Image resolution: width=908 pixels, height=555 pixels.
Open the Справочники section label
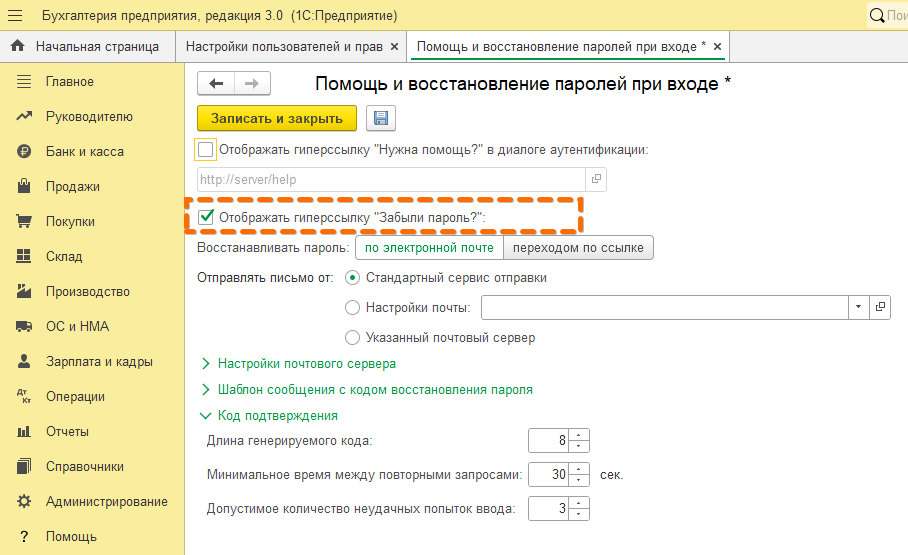(85, 466)
